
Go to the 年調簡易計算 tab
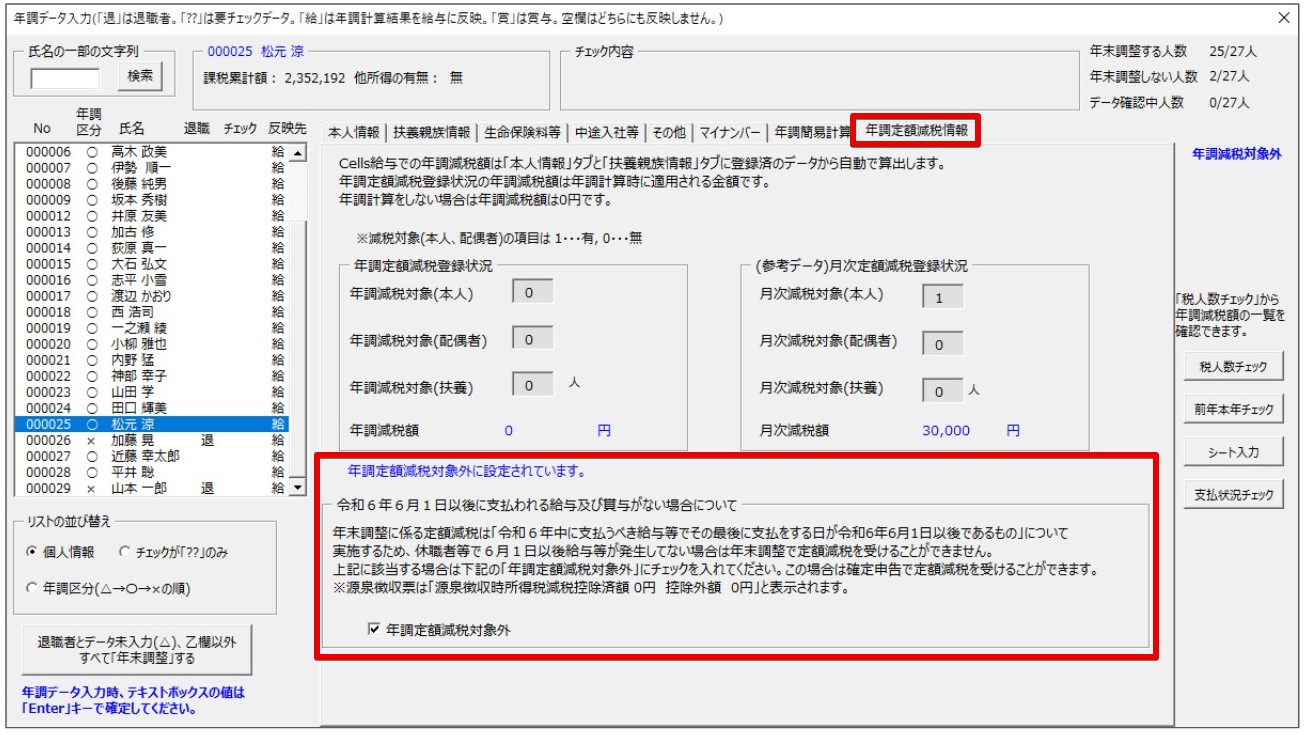click(x=812, y=132)
